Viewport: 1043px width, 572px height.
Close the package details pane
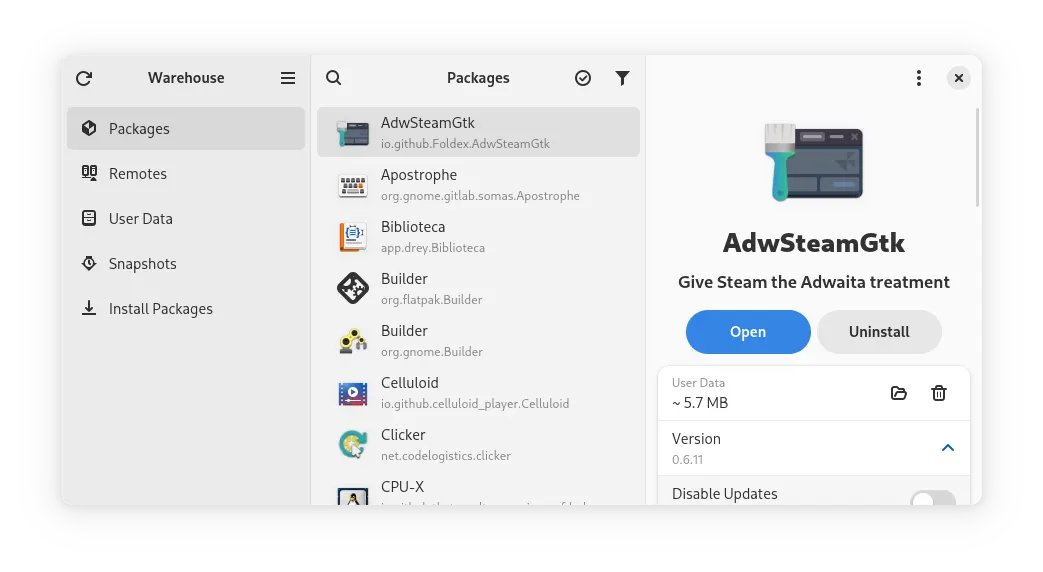(x=959, y=78)
